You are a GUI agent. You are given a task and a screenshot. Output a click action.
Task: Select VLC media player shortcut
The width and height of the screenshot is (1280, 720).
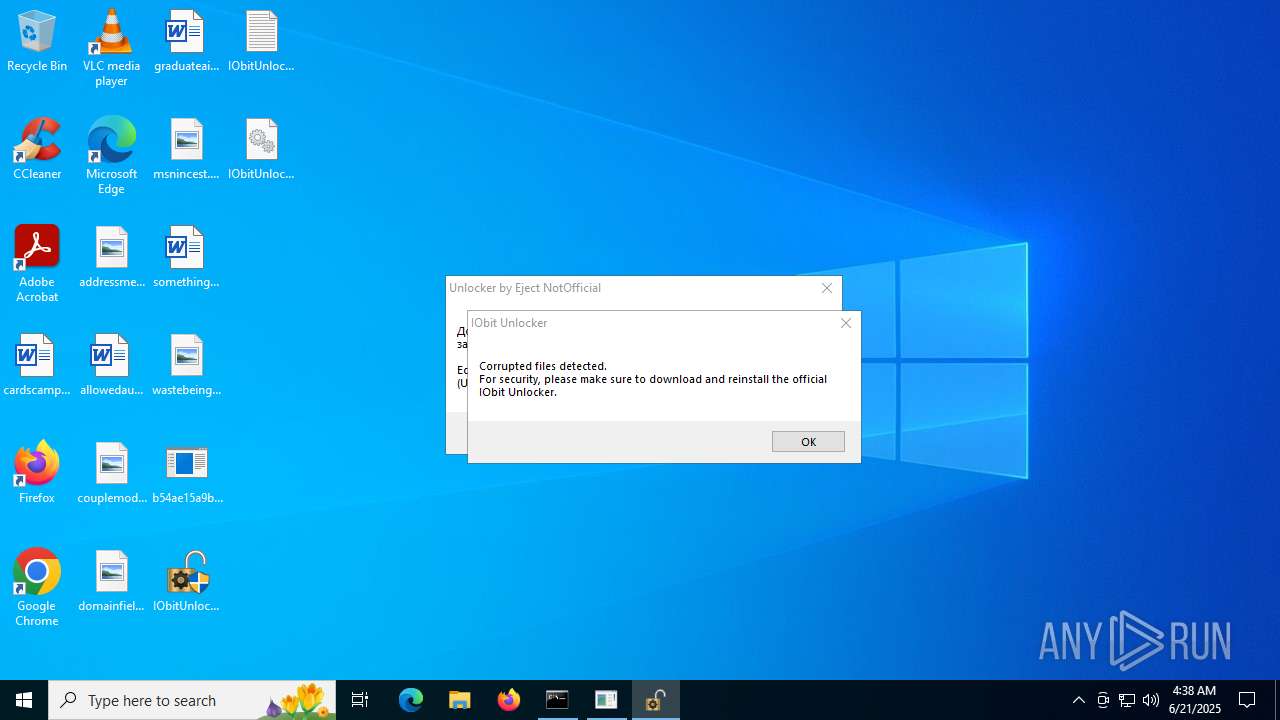[x=111, y=49]
